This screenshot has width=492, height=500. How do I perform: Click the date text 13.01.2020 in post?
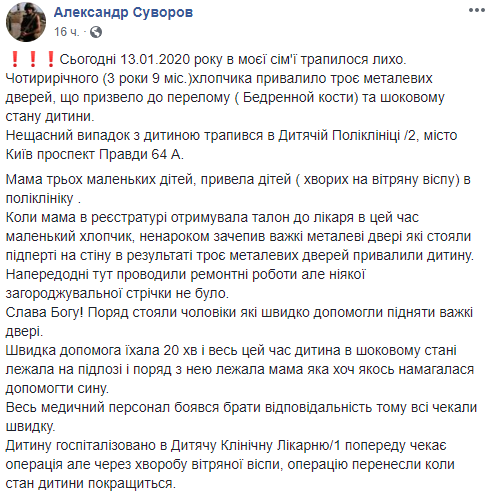(155, 59)
